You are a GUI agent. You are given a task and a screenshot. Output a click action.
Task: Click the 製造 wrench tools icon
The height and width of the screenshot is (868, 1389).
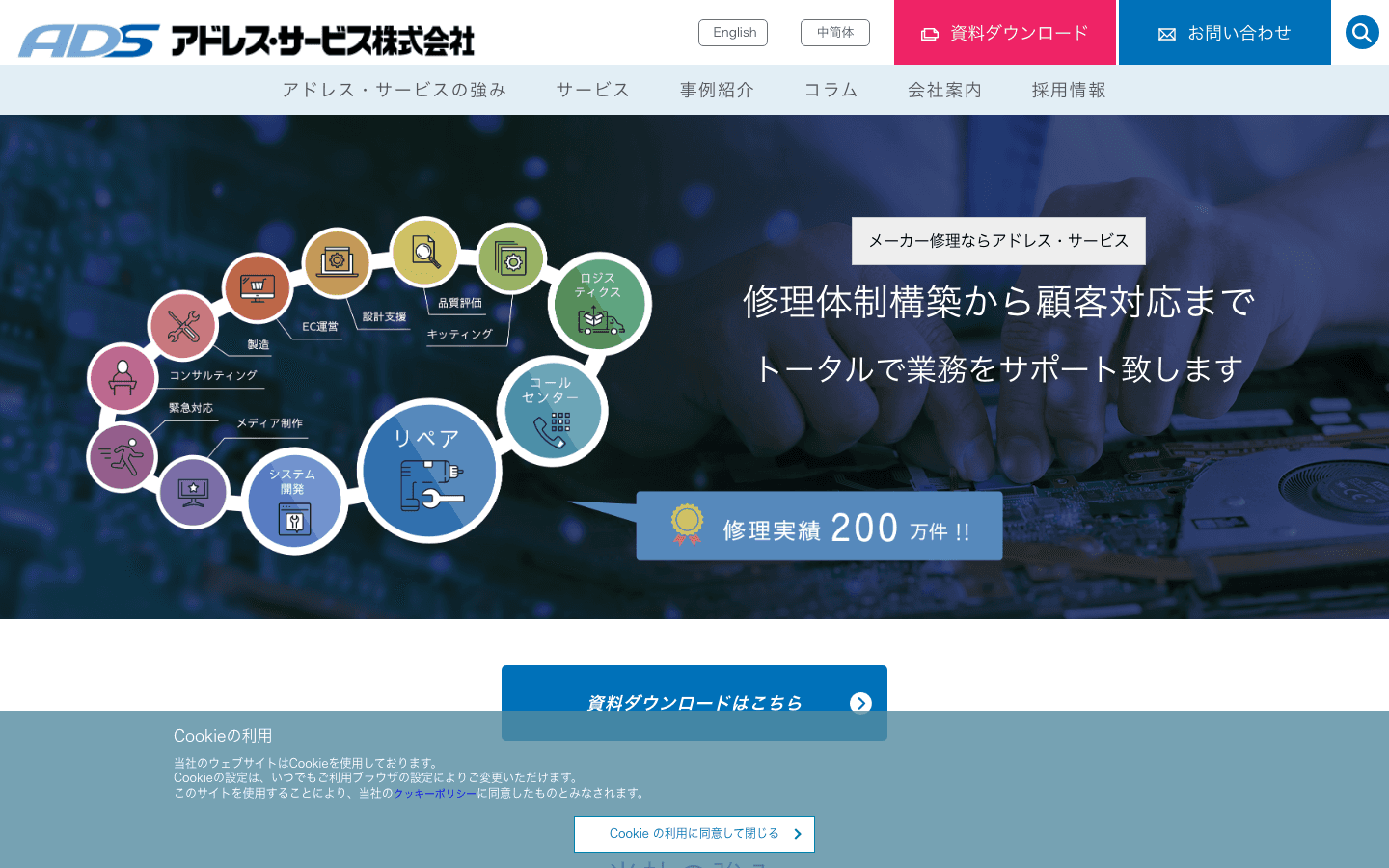coord(183,326)
